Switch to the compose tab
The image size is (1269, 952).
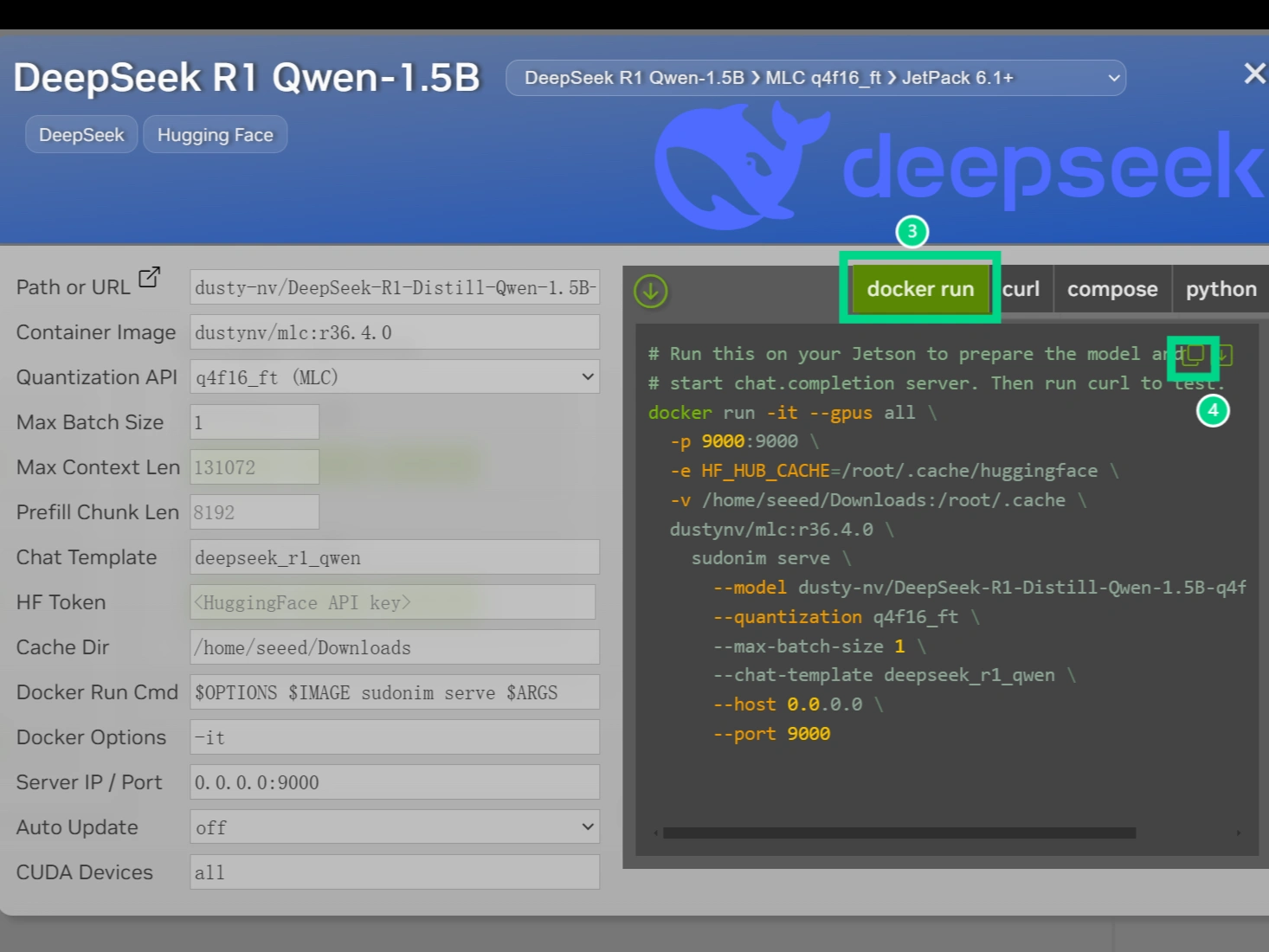point(1112,288)
